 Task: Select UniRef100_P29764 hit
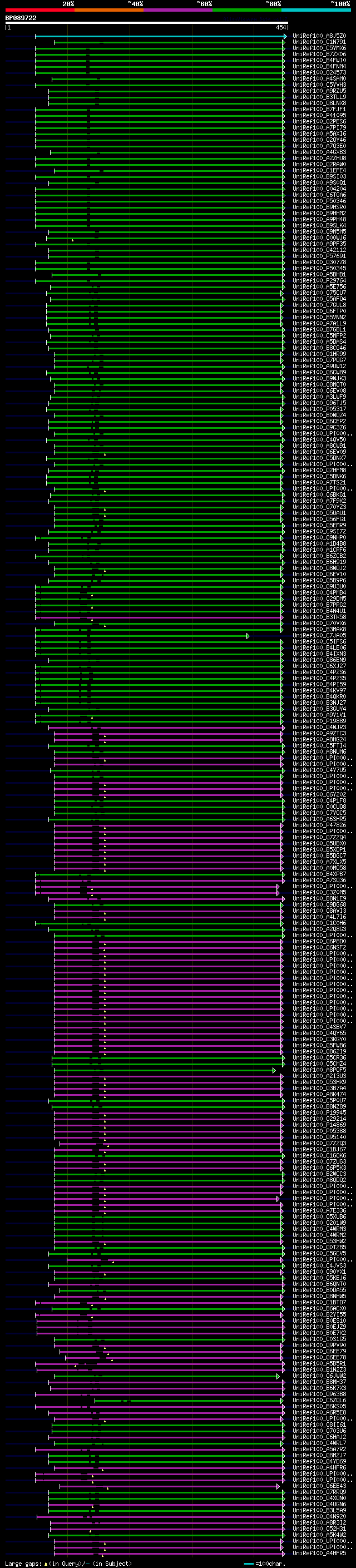pyautogui.click(x=319, y=280)
